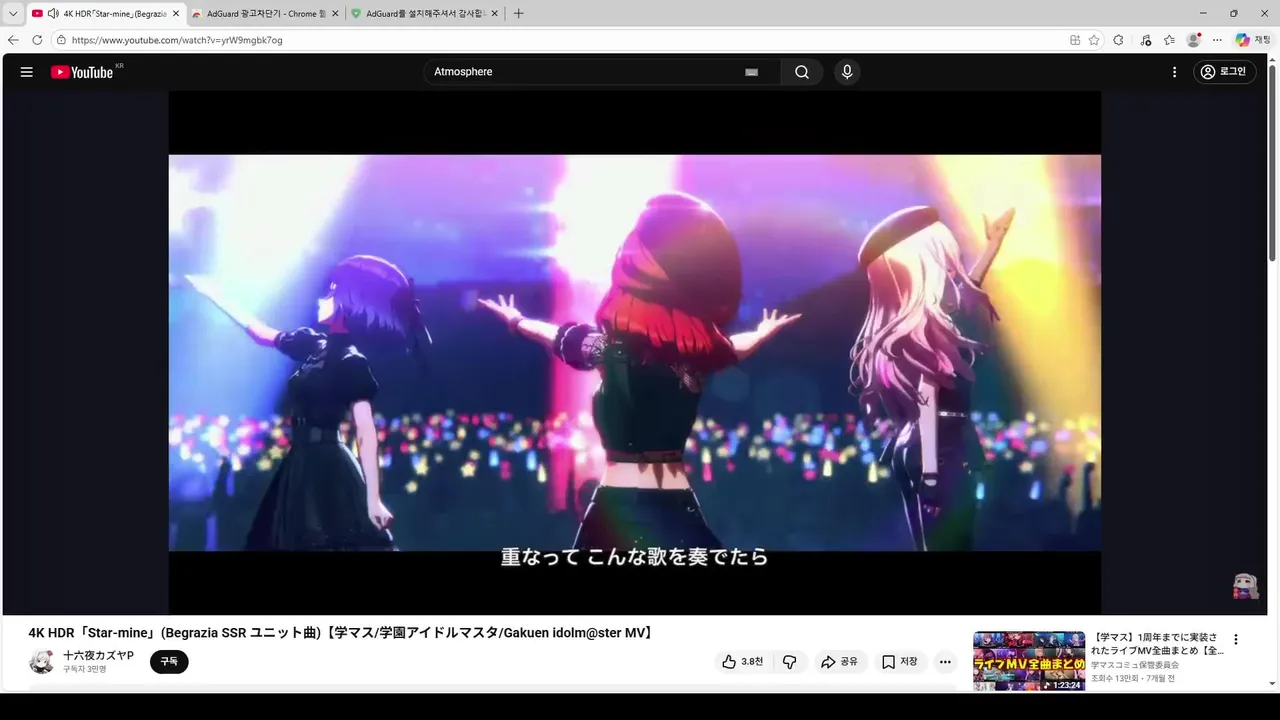Subscribe using the 구독 button

(x=169, y=661)
